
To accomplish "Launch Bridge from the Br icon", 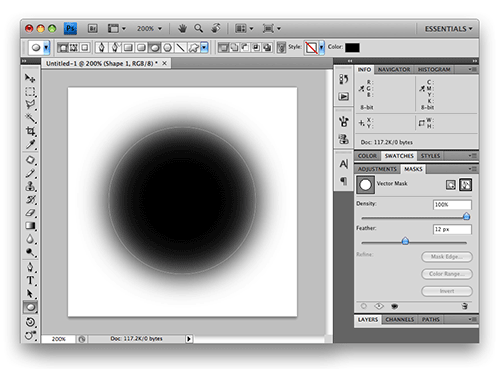I will 92,29.
